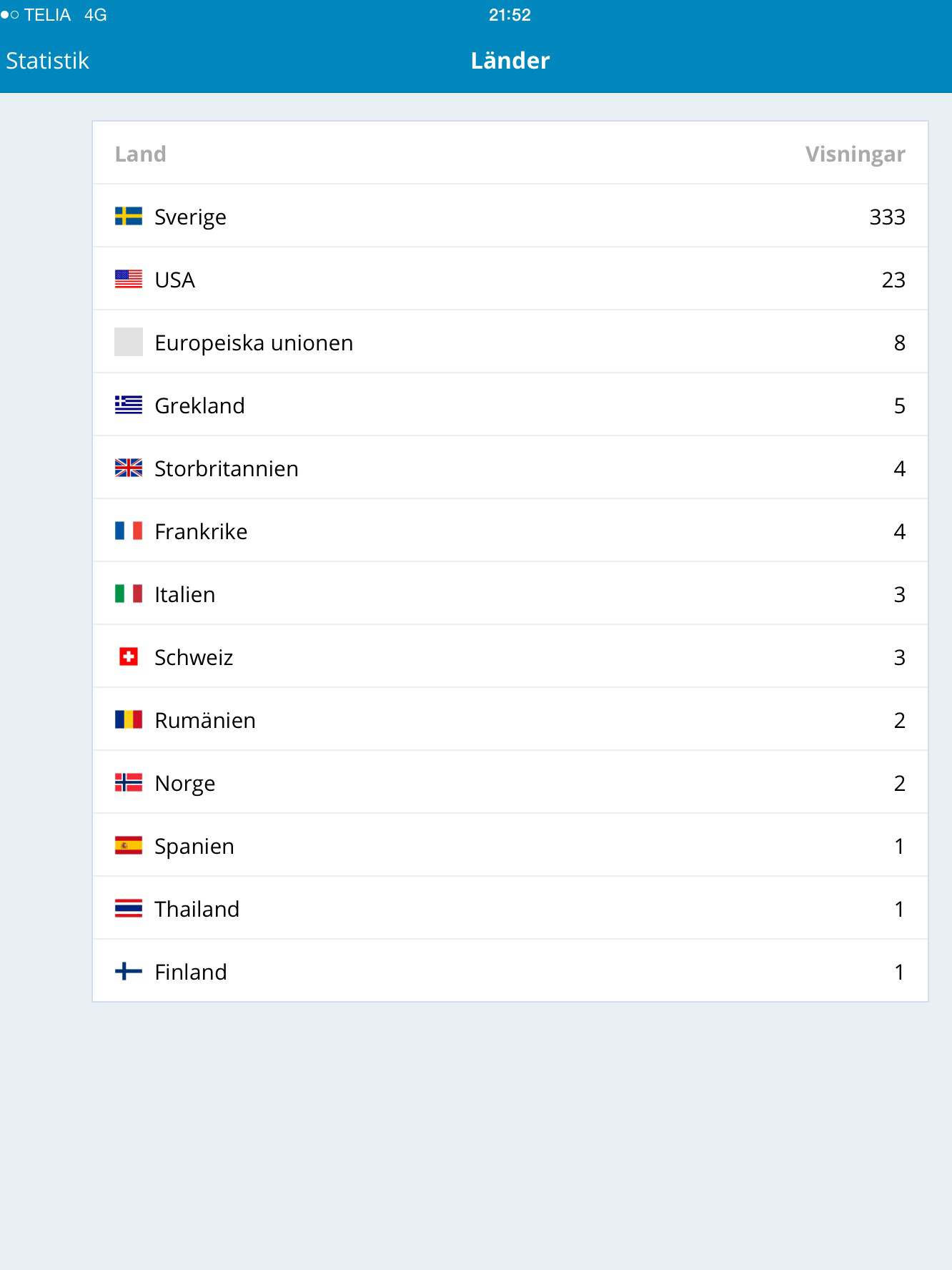Click the Swiss flag icon
This screenshot has width=952, height=1270.
129,656
